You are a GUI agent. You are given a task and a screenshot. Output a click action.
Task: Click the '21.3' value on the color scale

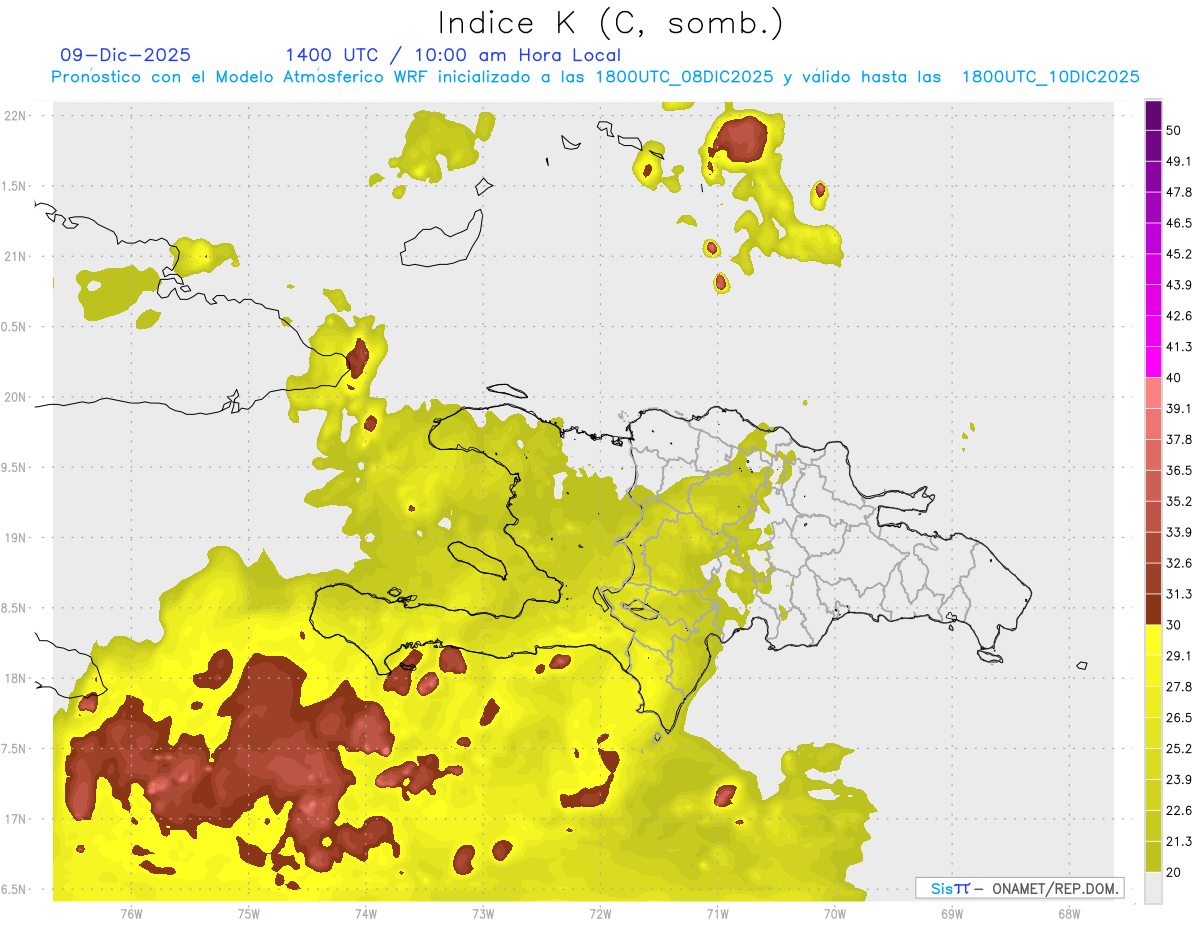(x=1179, y=842)
